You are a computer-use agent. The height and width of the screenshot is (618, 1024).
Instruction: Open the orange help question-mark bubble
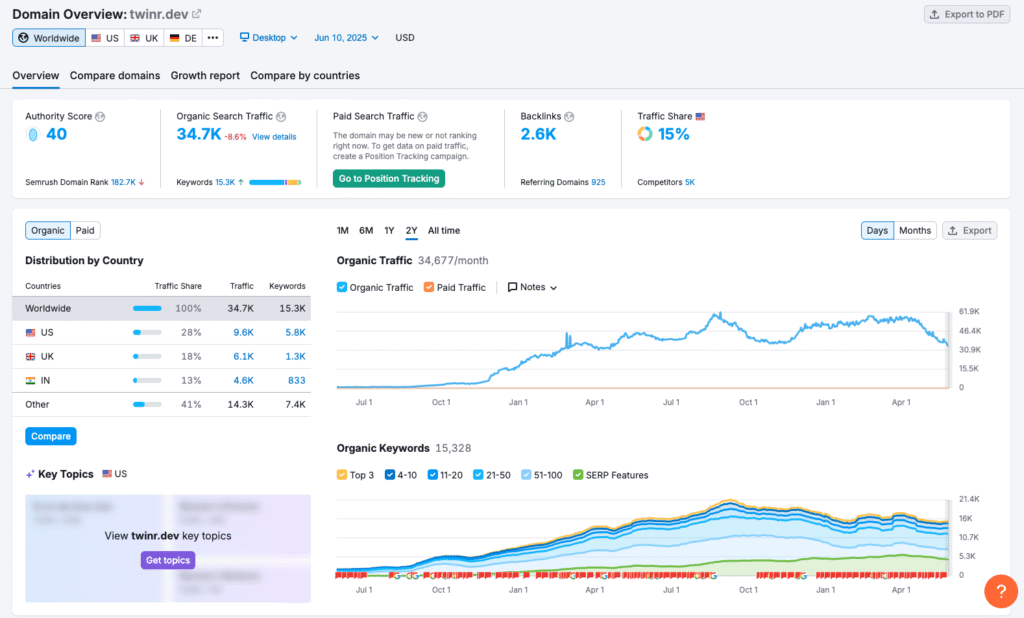1000,591
